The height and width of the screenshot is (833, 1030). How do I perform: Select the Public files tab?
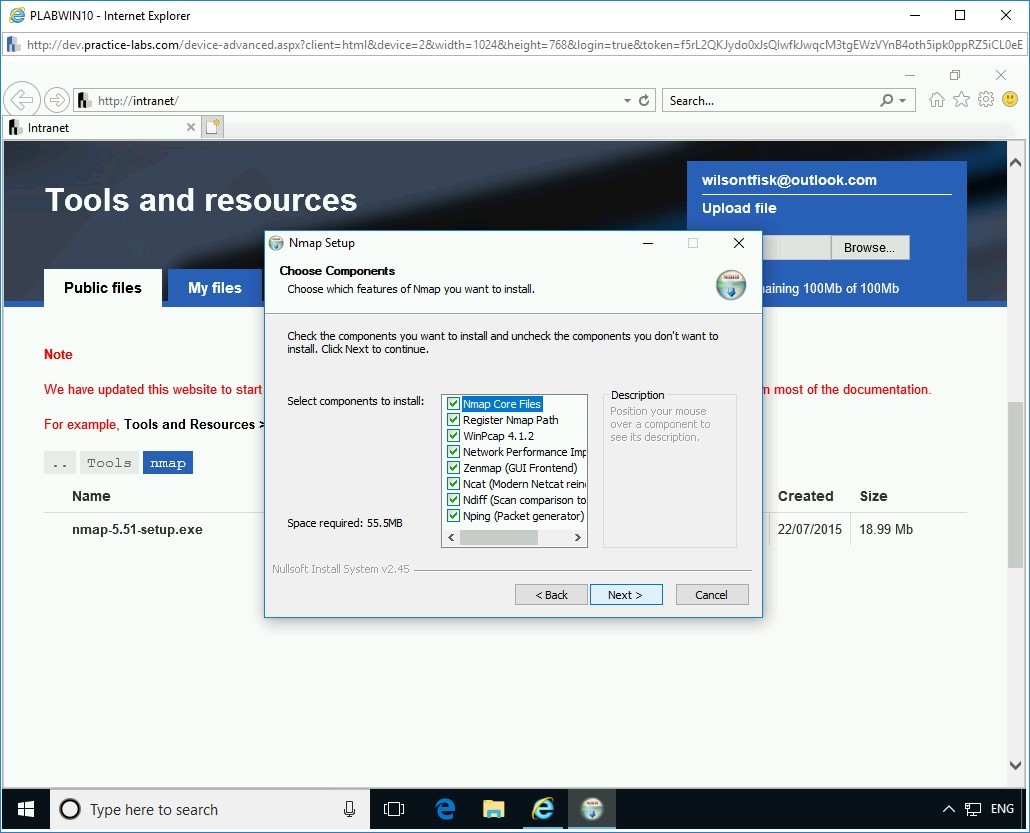102,288
